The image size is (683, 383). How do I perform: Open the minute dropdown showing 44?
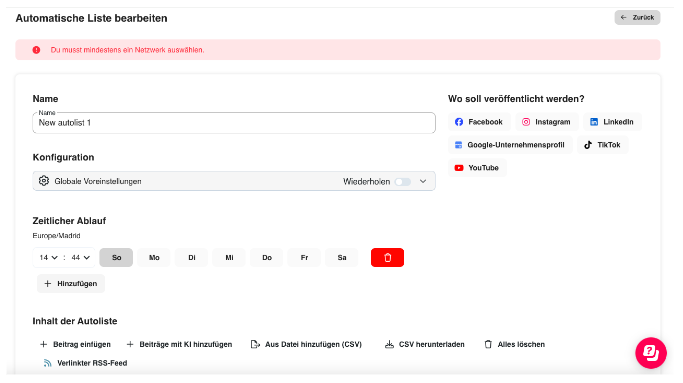pos(81,258)
